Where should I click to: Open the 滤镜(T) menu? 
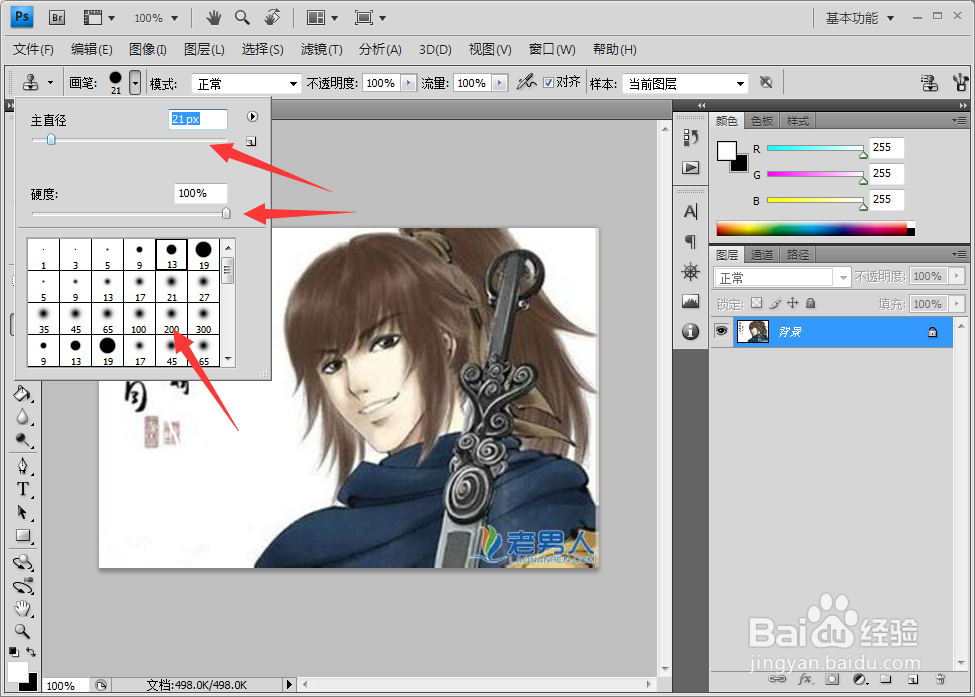point(321,49)
